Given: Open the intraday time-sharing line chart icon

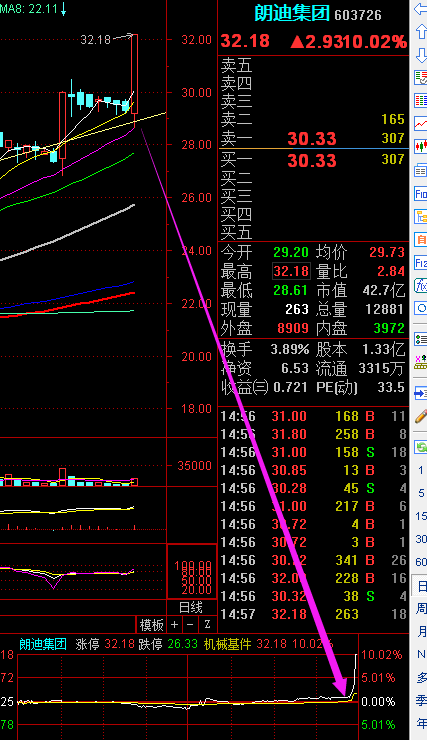Looking at the screenshot, I should click(420, 123).
